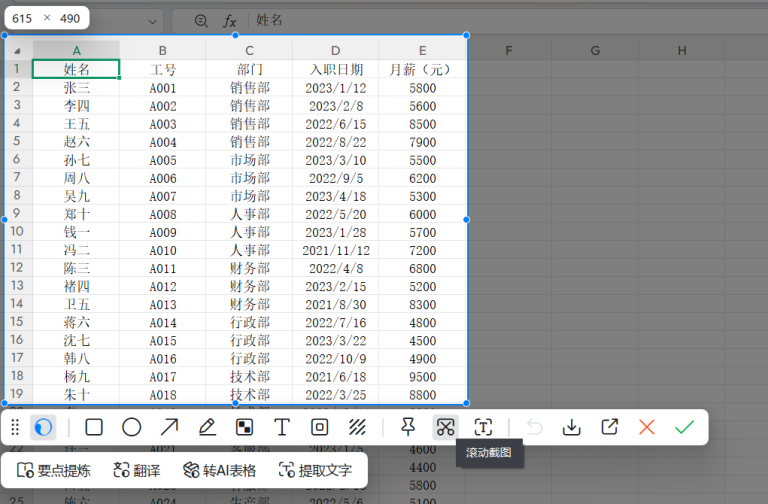
Task: Cancel the screenshot with red X
Action: (647, 427)
